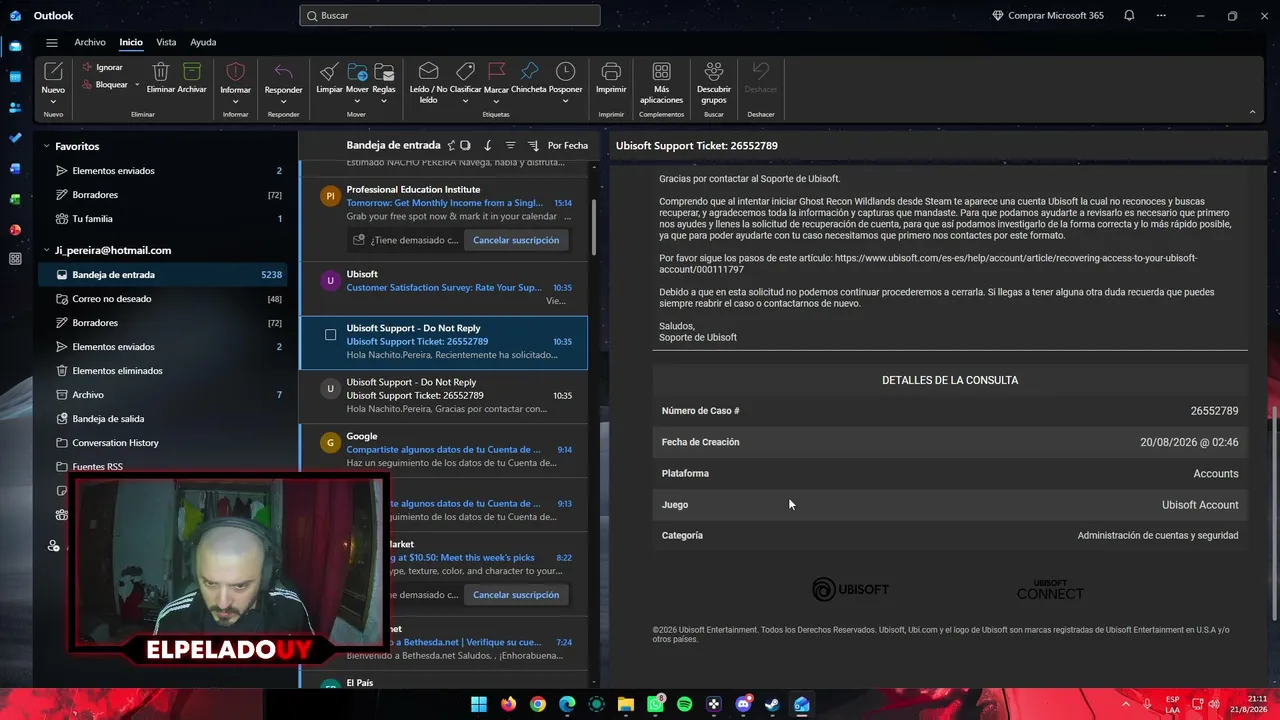The width and height of the screenshot is (1280, 720).
Task: Click the message list scrollbar
Action: tap(594, 228)
